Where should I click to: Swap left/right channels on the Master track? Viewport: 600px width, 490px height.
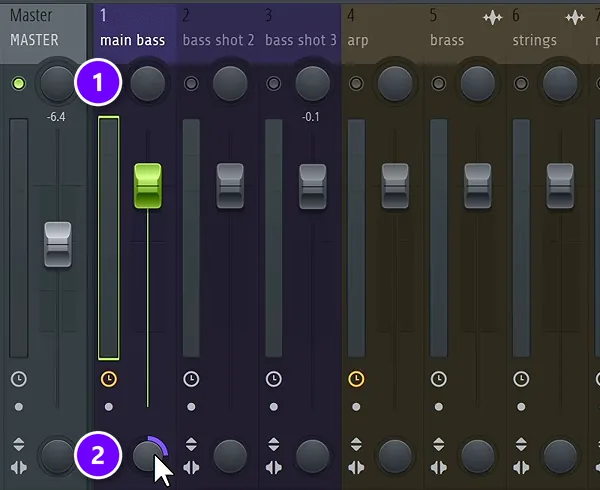[x=19, y=467]
